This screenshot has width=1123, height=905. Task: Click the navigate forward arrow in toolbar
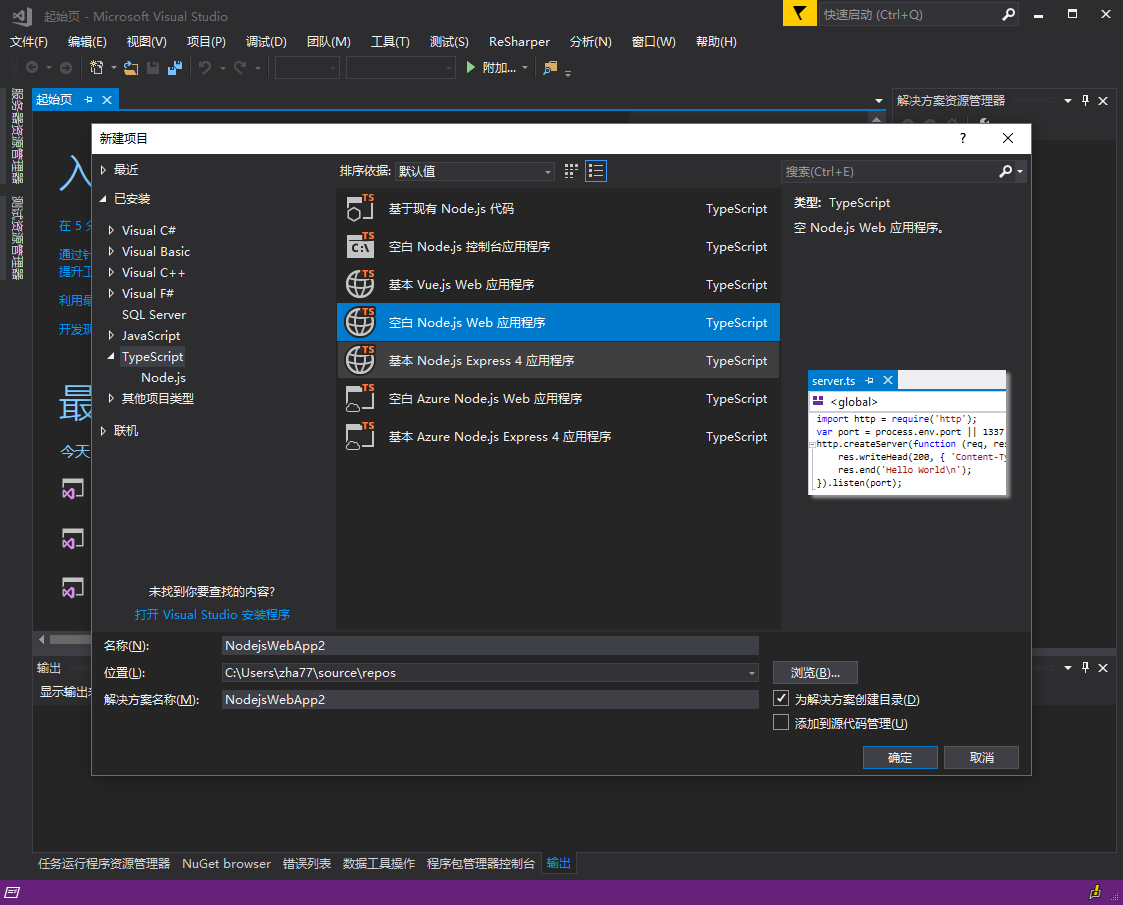[x=66, y=67]
